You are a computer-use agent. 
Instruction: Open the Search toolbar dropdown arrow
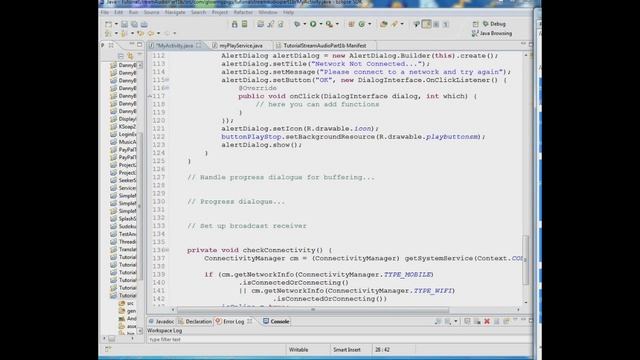(x=402, y=24)
